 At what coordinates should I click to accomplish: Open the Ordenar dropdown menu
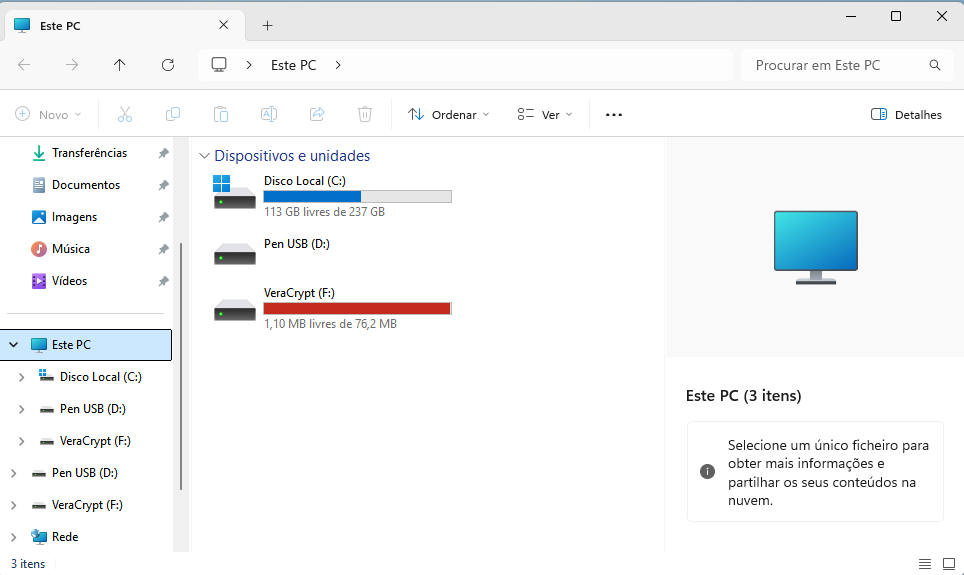[x=449, y=115]
